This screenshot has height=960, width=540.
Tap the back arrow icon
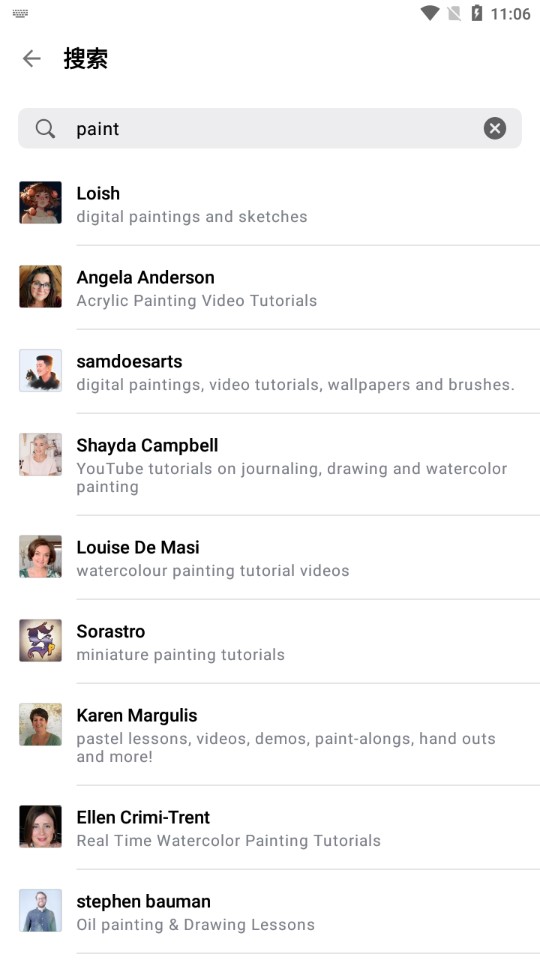click(x=31, y=59)
